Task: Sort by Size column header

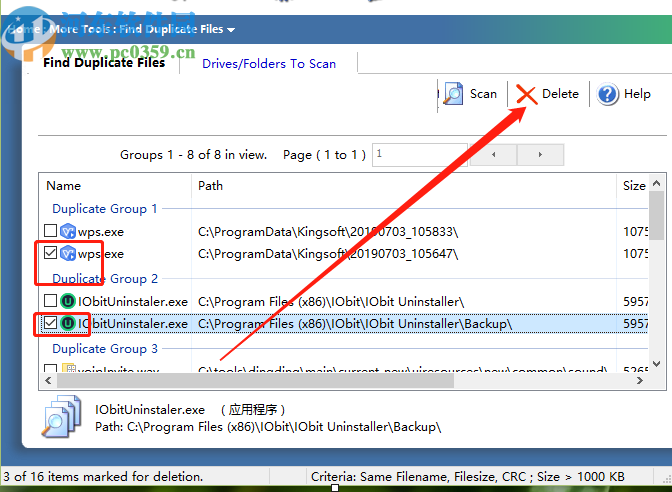Action: pos(634,186)
